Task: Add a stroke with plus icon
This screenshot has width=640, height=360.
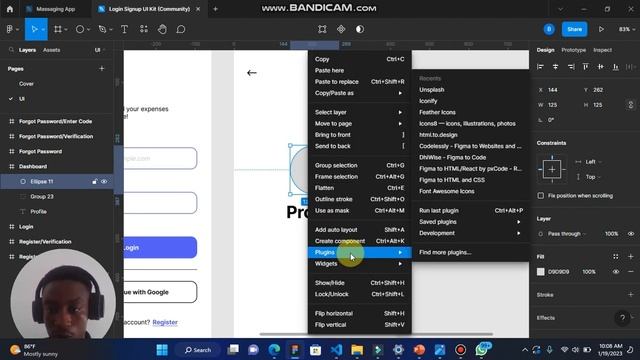Action: click(631, 295)
